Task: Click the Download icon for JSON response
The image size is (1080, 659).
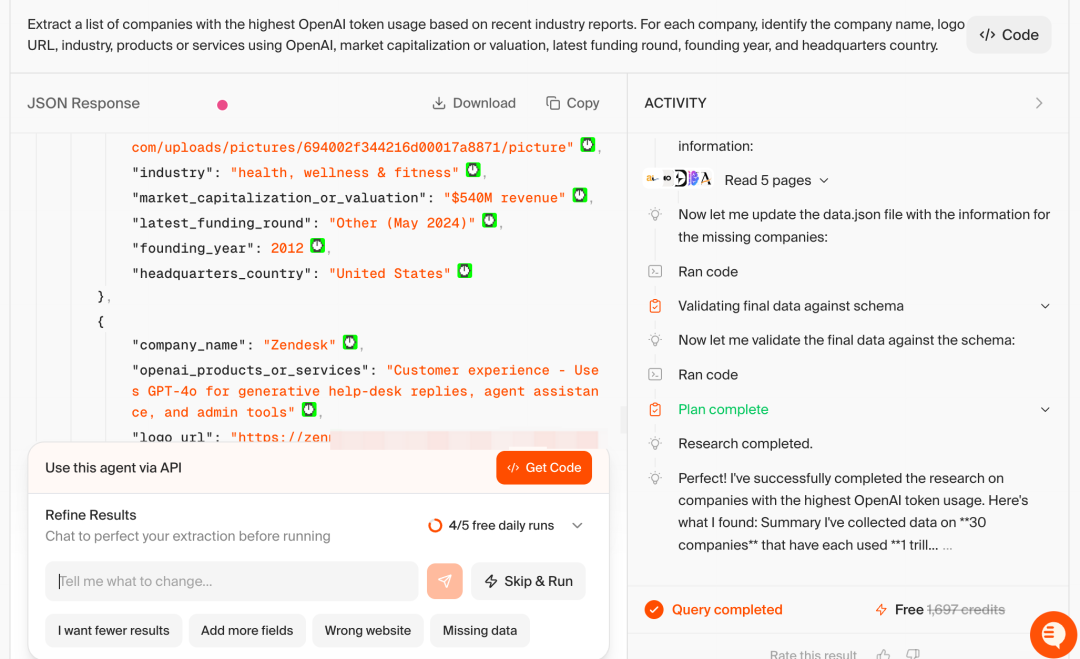Action: pos(439,103)
